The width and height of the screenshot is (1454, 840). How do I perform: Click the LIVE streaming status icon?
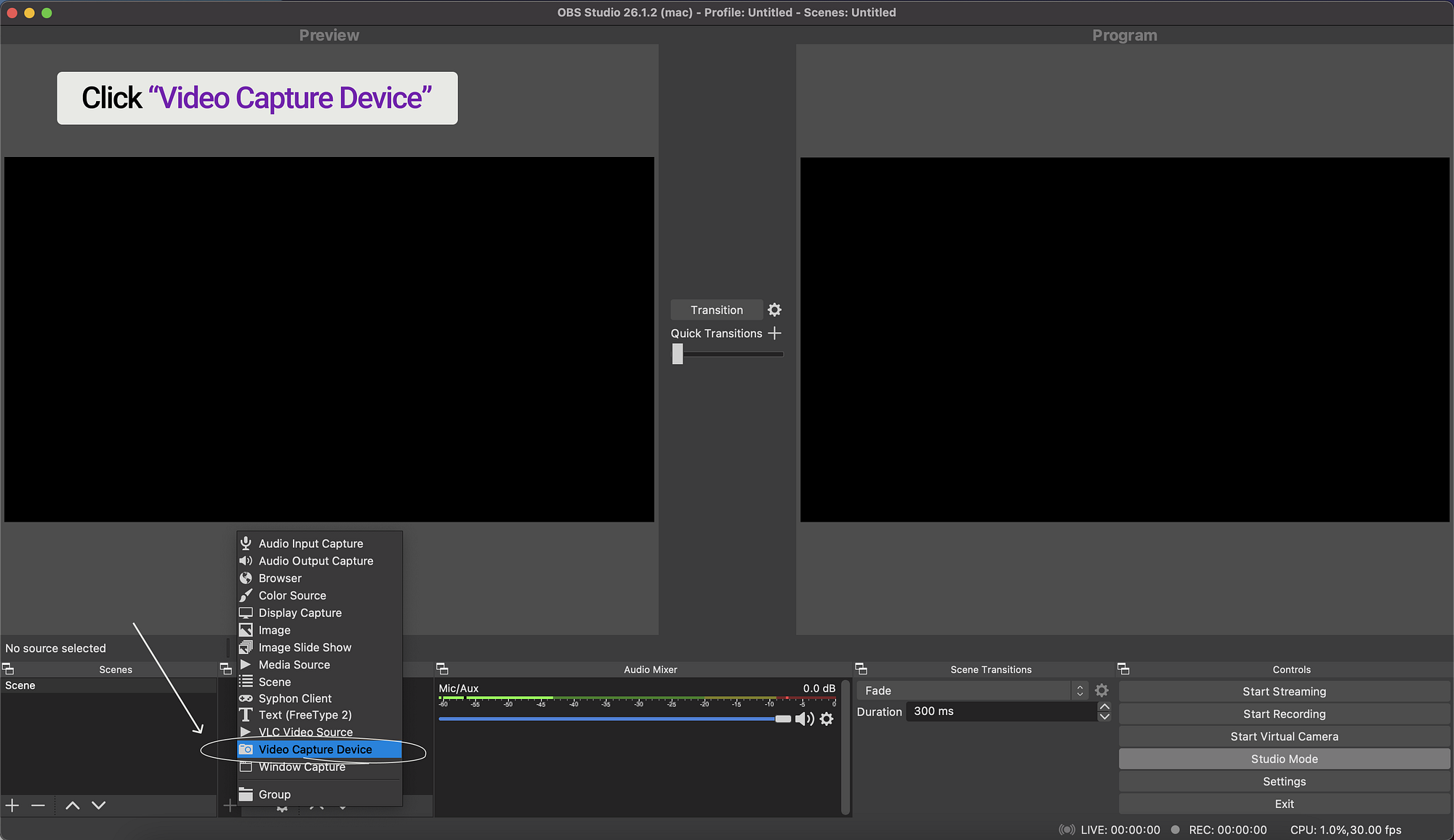click(x=1067, y=830)
